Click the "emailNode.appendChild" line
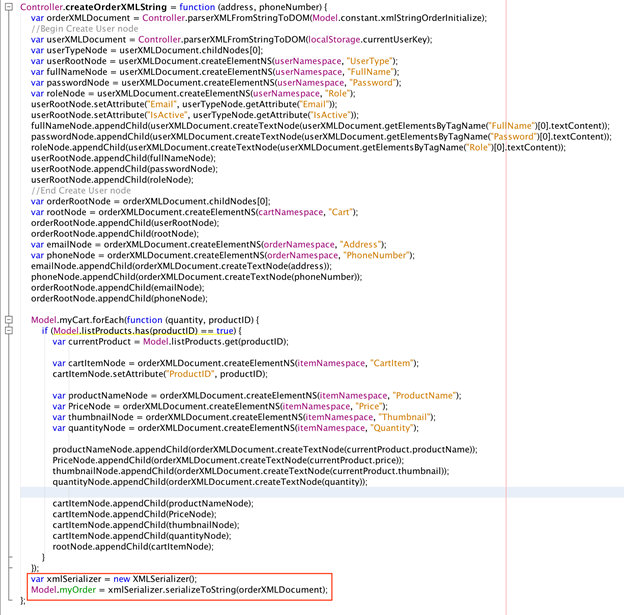Image resolution: width=624 pixels, height=615 pixels. pos(181,266)
